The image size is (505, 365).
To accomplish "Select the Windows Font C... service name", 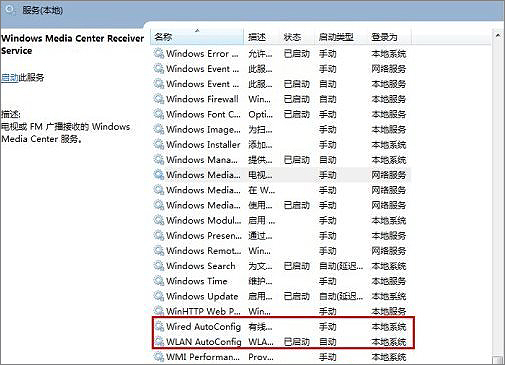I will (x=203, y=114).
